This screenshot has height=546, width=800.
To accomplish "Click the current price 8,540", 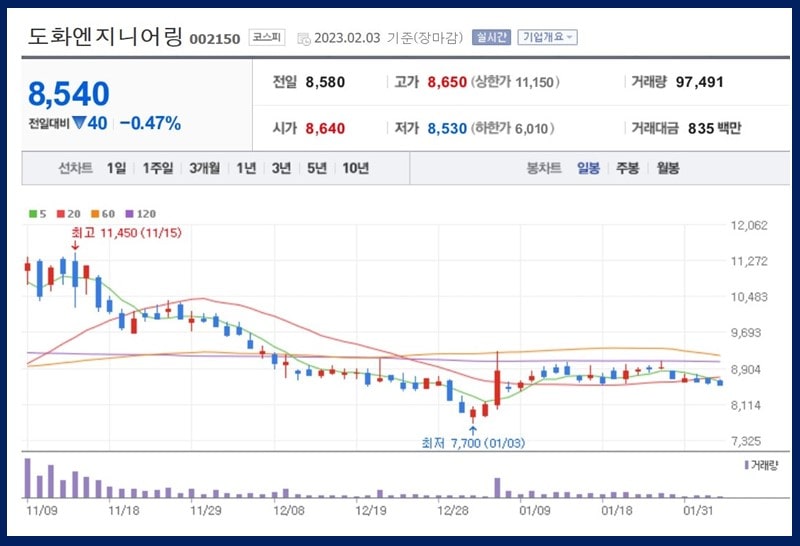I will [69, 94].
